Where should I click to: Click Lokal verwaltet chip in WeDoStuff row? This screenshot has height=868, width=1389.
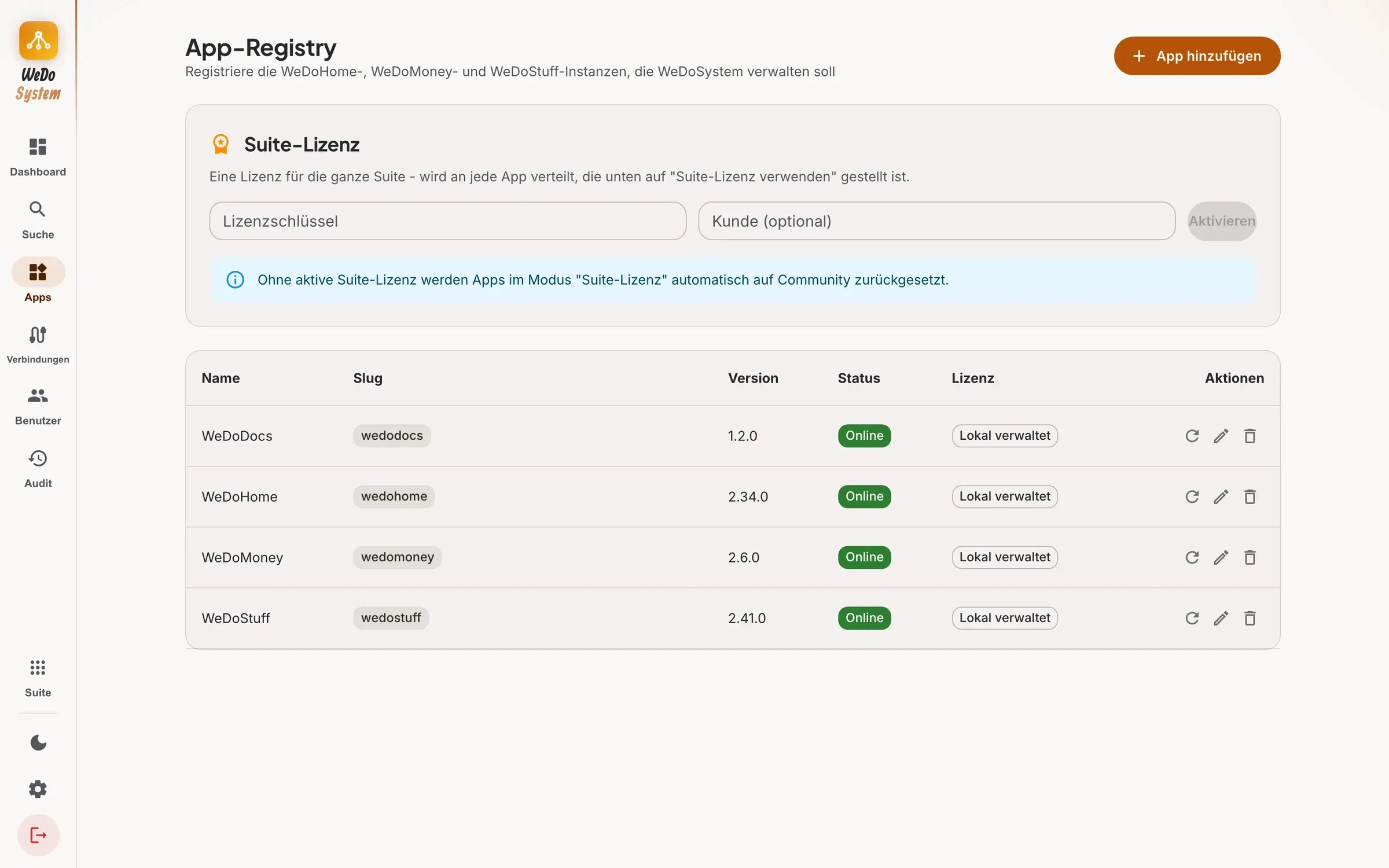[1005, 618]
